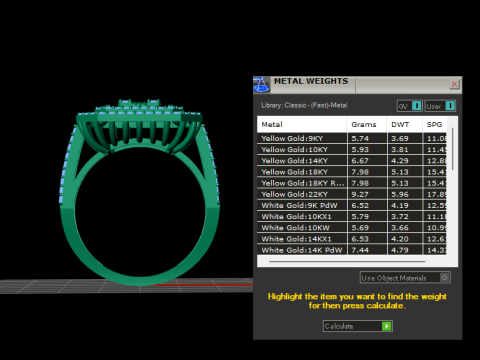Screen dimensions: 480x360
Task: Click the METAL WEIGHTS title bar
Action: 357,84
